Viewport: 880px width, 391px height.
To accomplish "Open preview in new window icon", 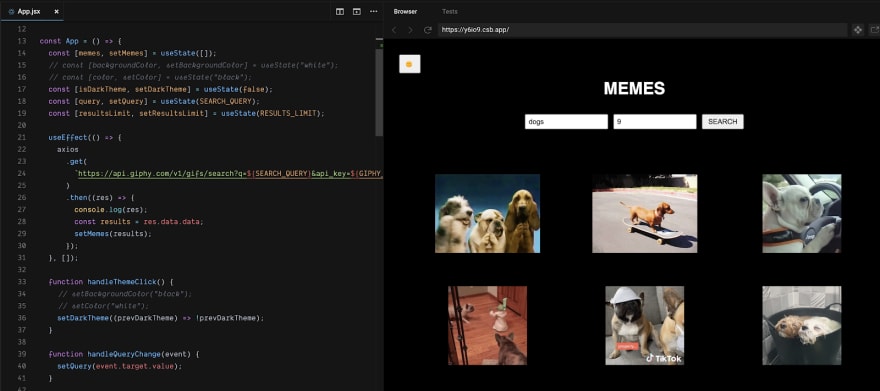I will [874, 30].
